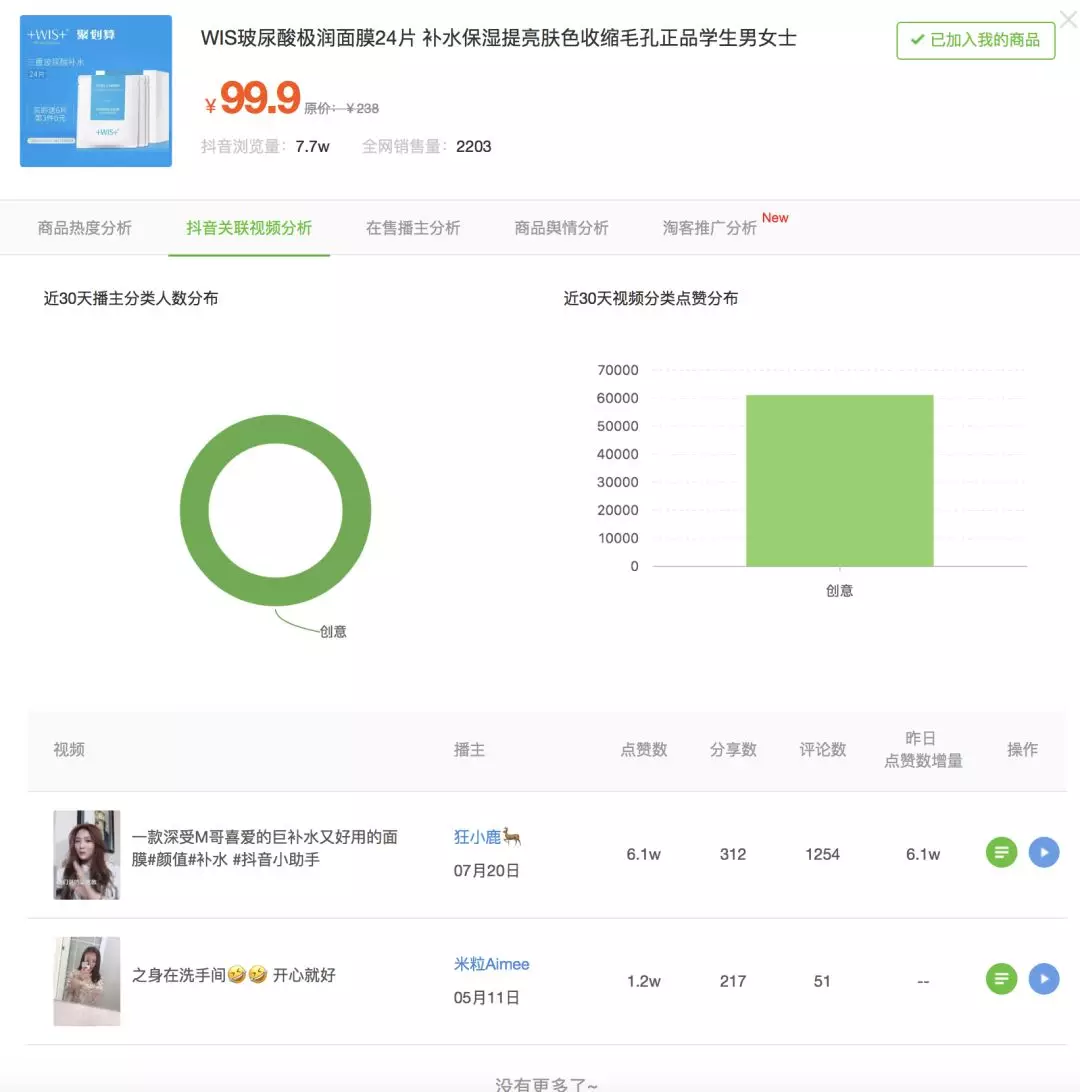Image resolution: width=1080 pixels, height=1092 pixels.
Task: Click 昨日点赞数增量 column header
Action: click(x=923, y=749)
